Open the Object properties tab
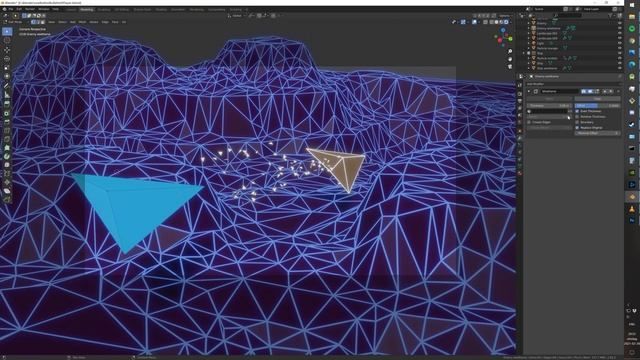This screenshot has height=360, width=640. coord(520,131)
